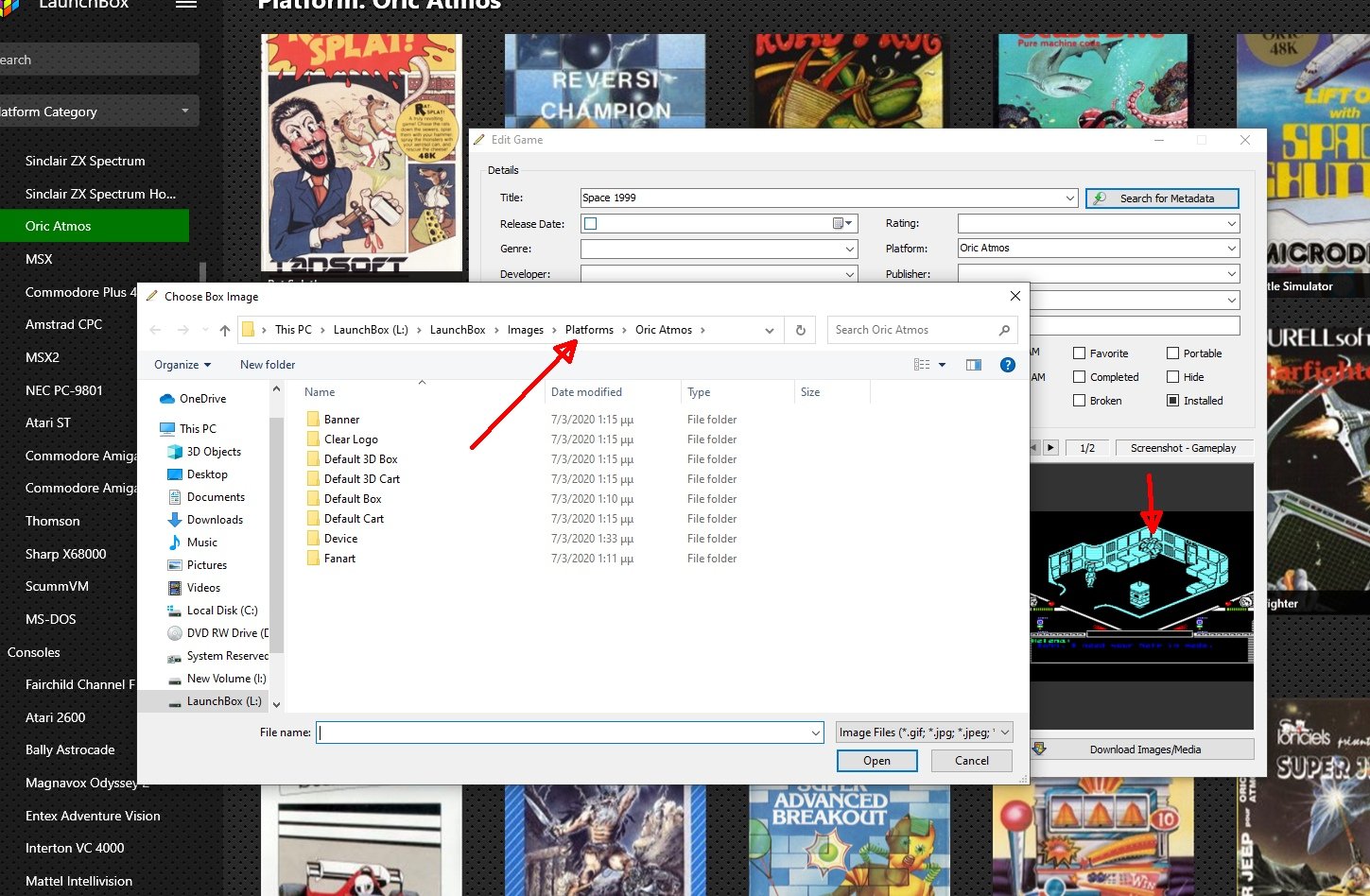Open the Fanart folder
The width and height of the screenshot is (1370, 896).
pyautogui.click(x=339, y=559)
